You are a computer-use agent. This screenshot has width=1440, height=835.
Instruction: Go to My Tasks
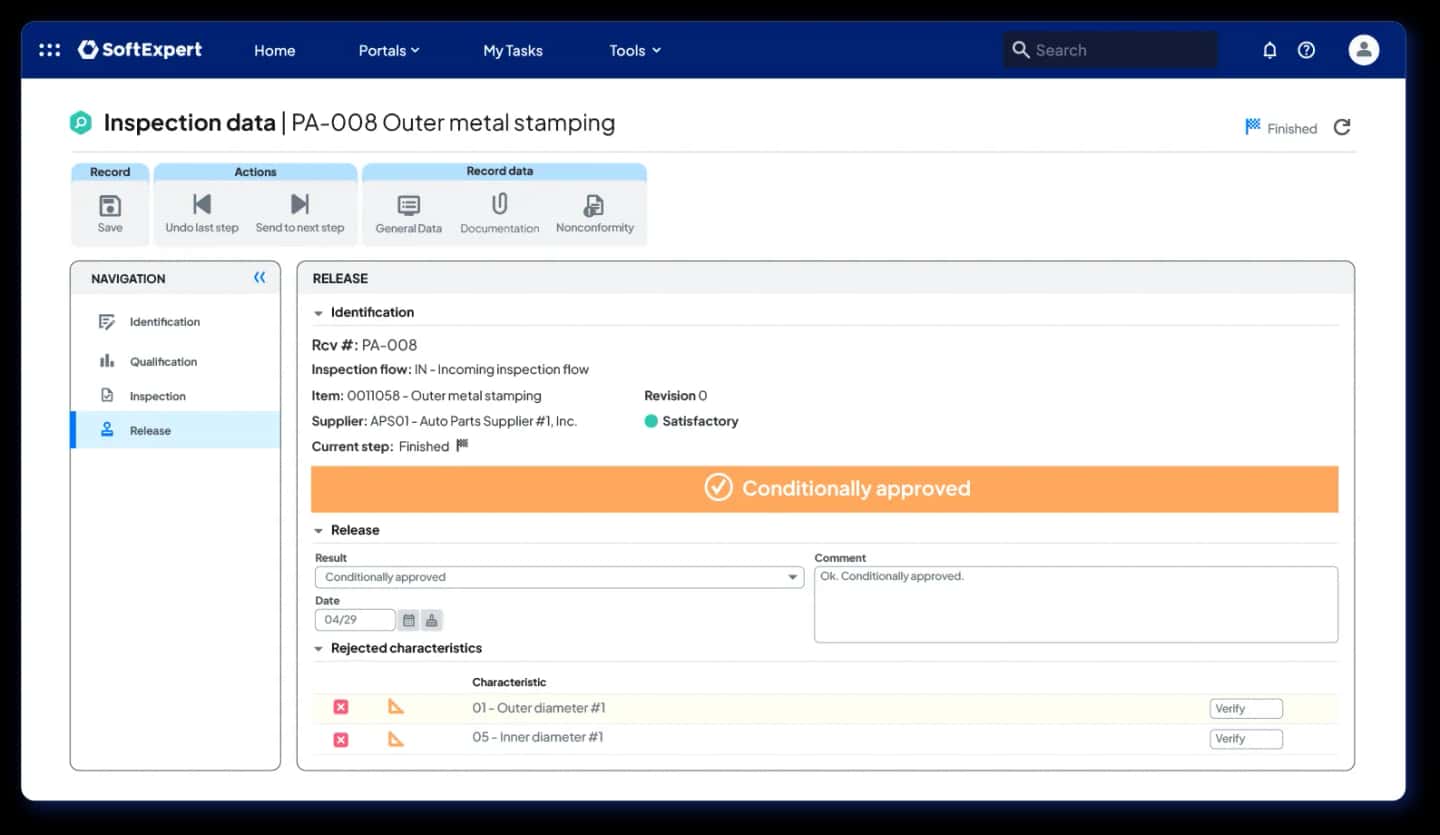click(x=513, y=50)
